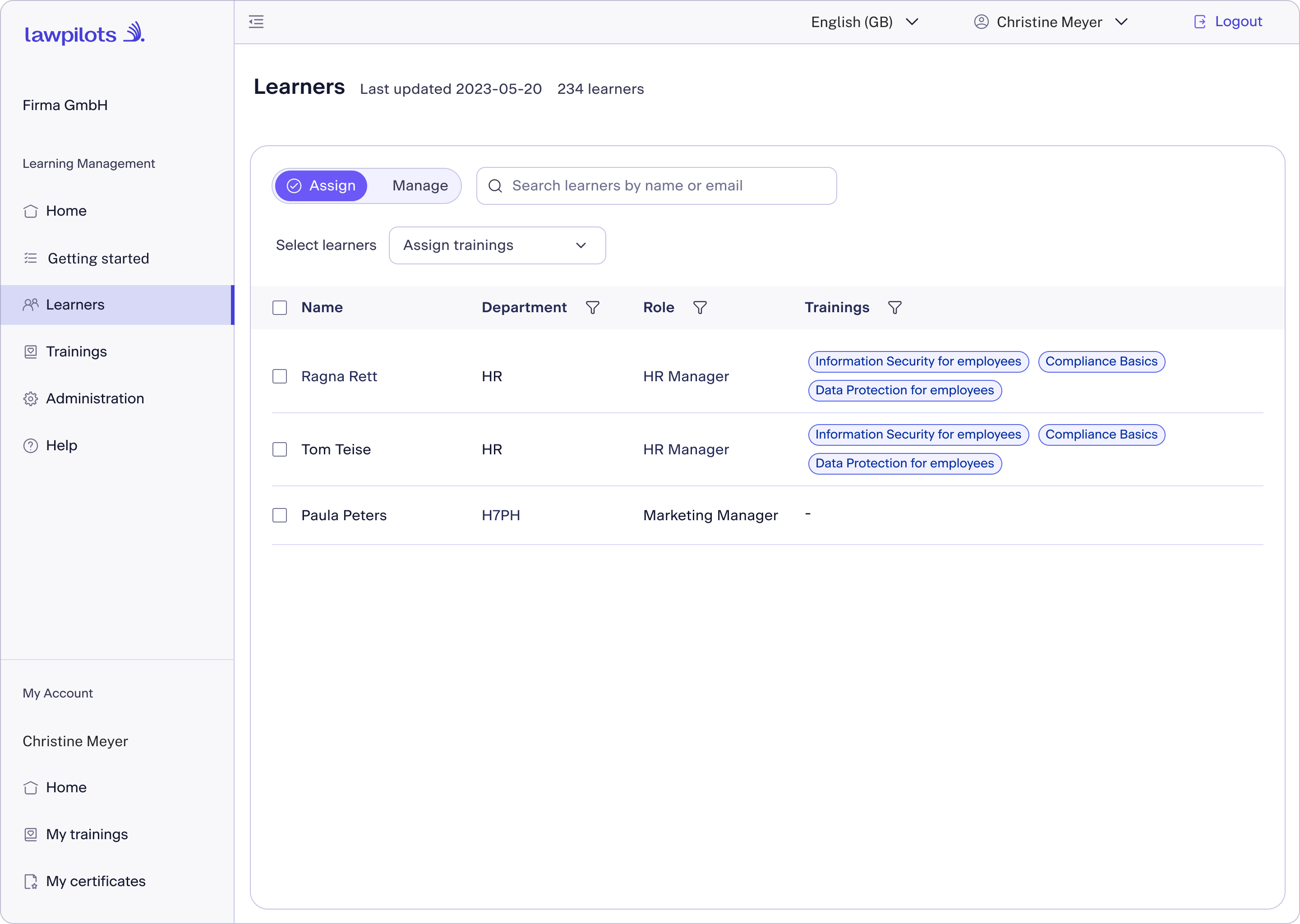The height and width of the screenshot is (924, 1300).
Task: Check the box for Paula Peters
Action: pyautogui.click(x=280, y=516)
